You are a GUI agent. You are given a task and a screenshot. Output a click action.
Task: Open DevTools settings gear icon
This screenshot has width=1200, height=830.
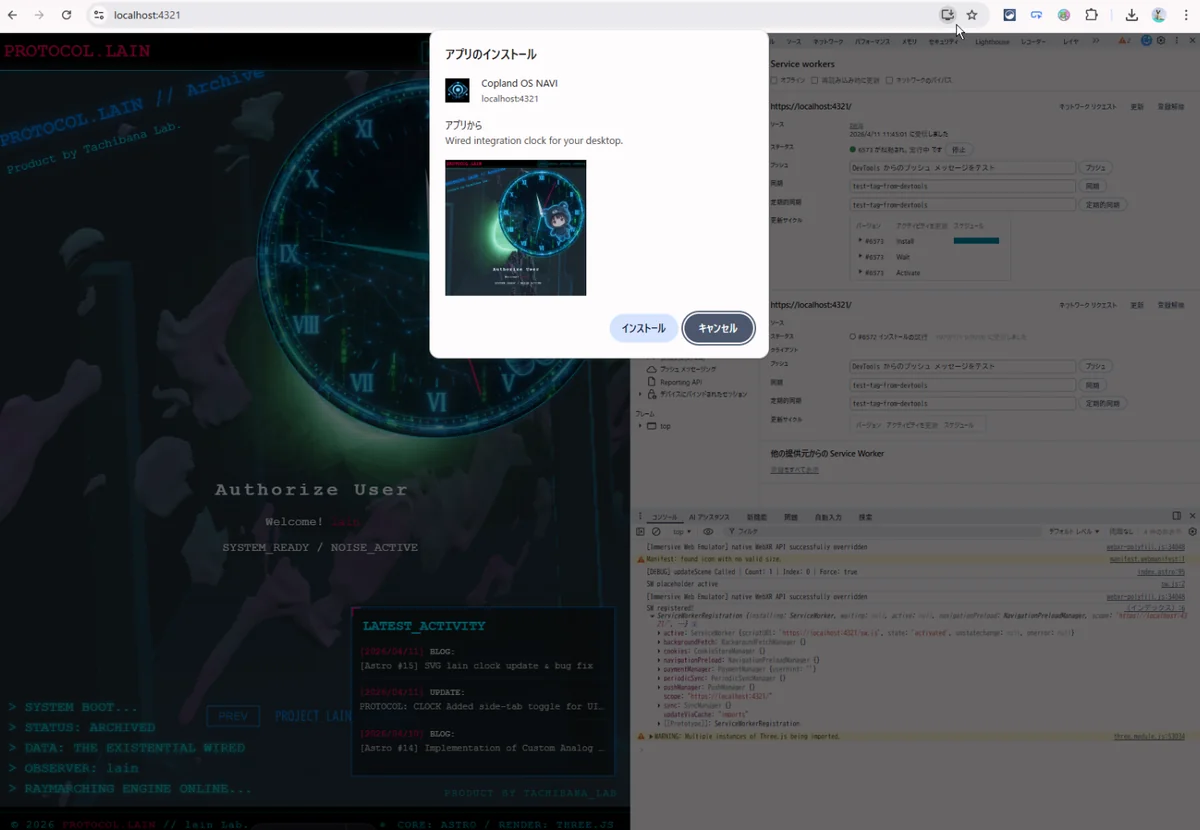coord(1161,41)
